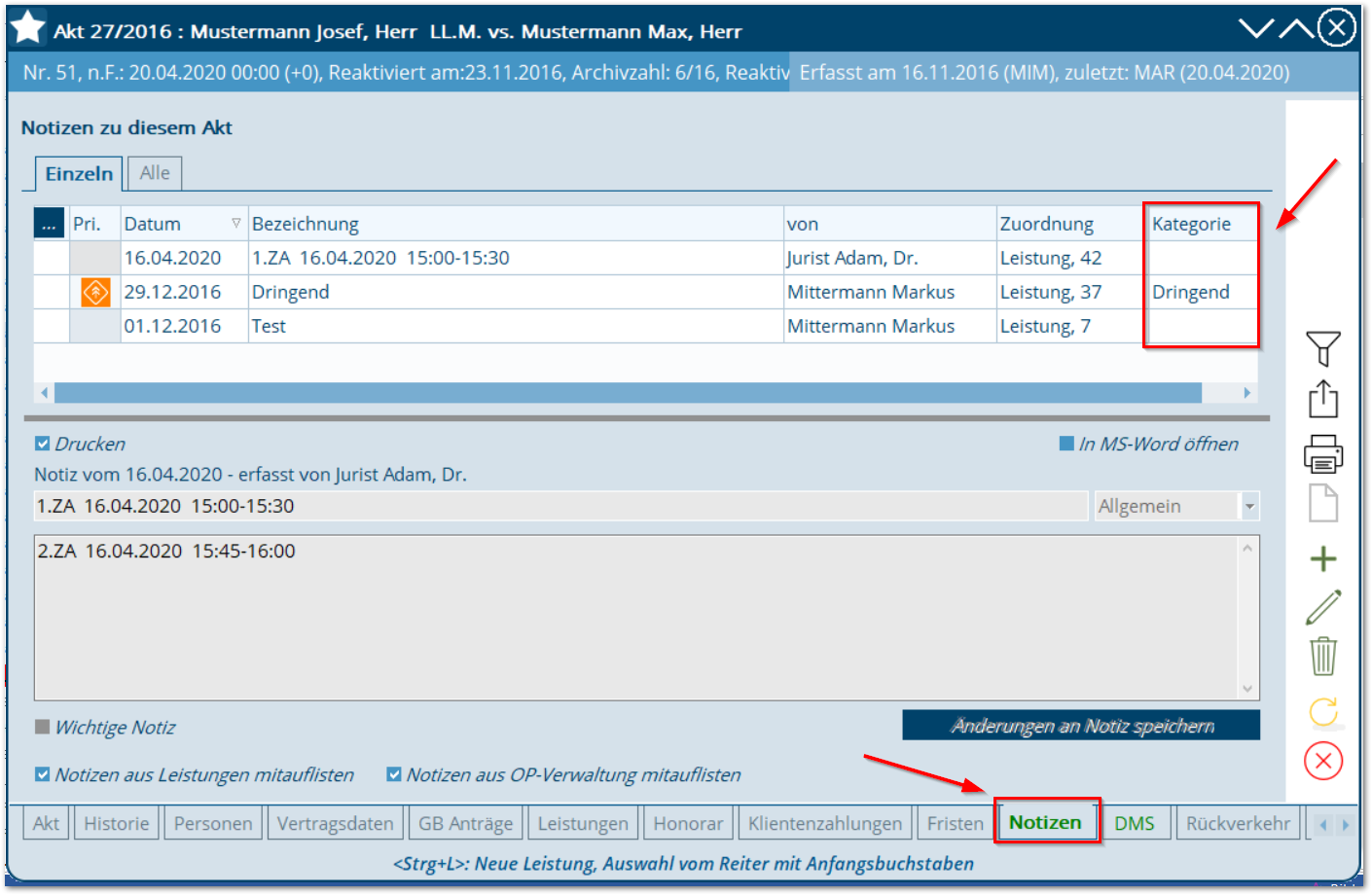The image size is (1372, 895).
Task: Toggle Notizen aus Leistungen mitauflisten
Action: click(42, 774)
